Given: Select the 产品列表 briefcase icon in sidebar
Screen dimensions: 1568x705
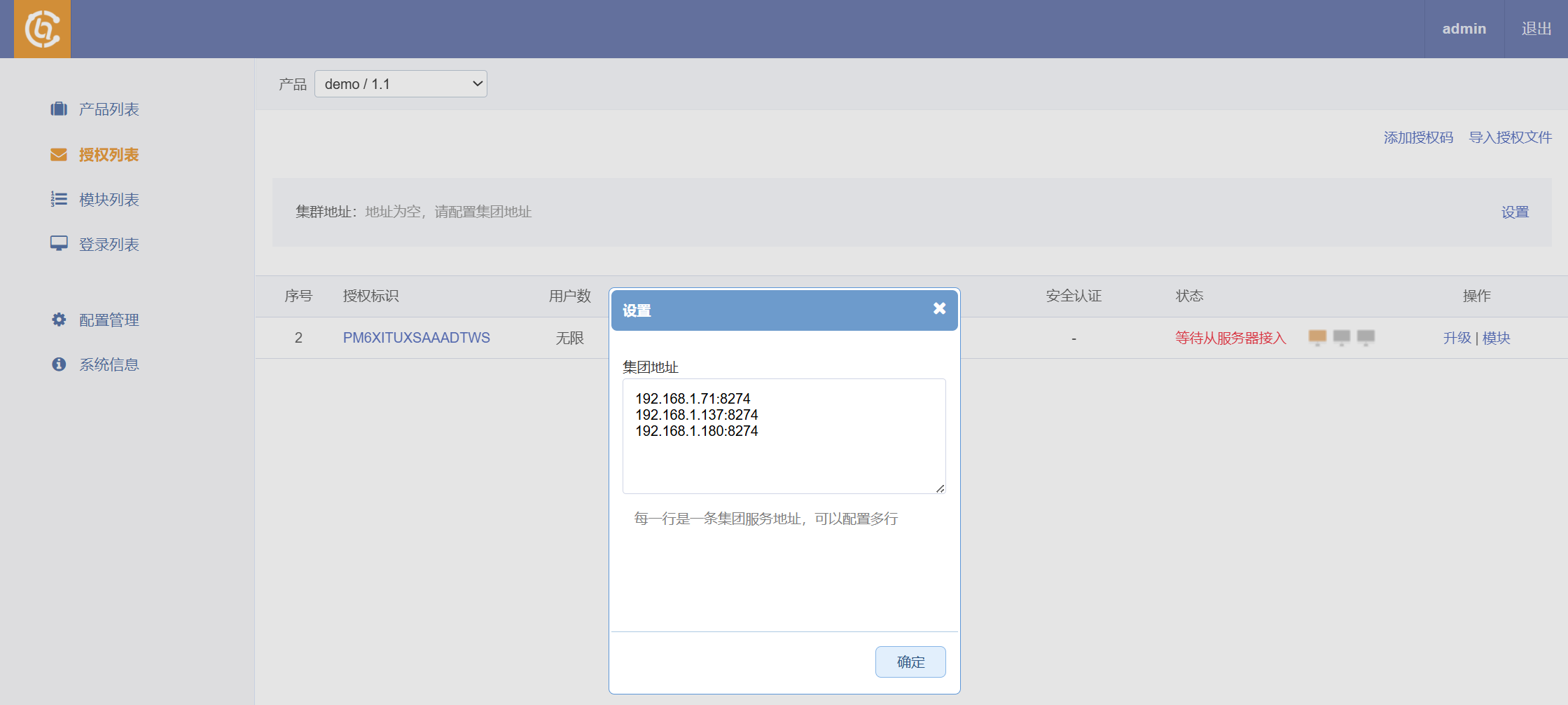Looking at the screenshot, I should click(59, 109).
